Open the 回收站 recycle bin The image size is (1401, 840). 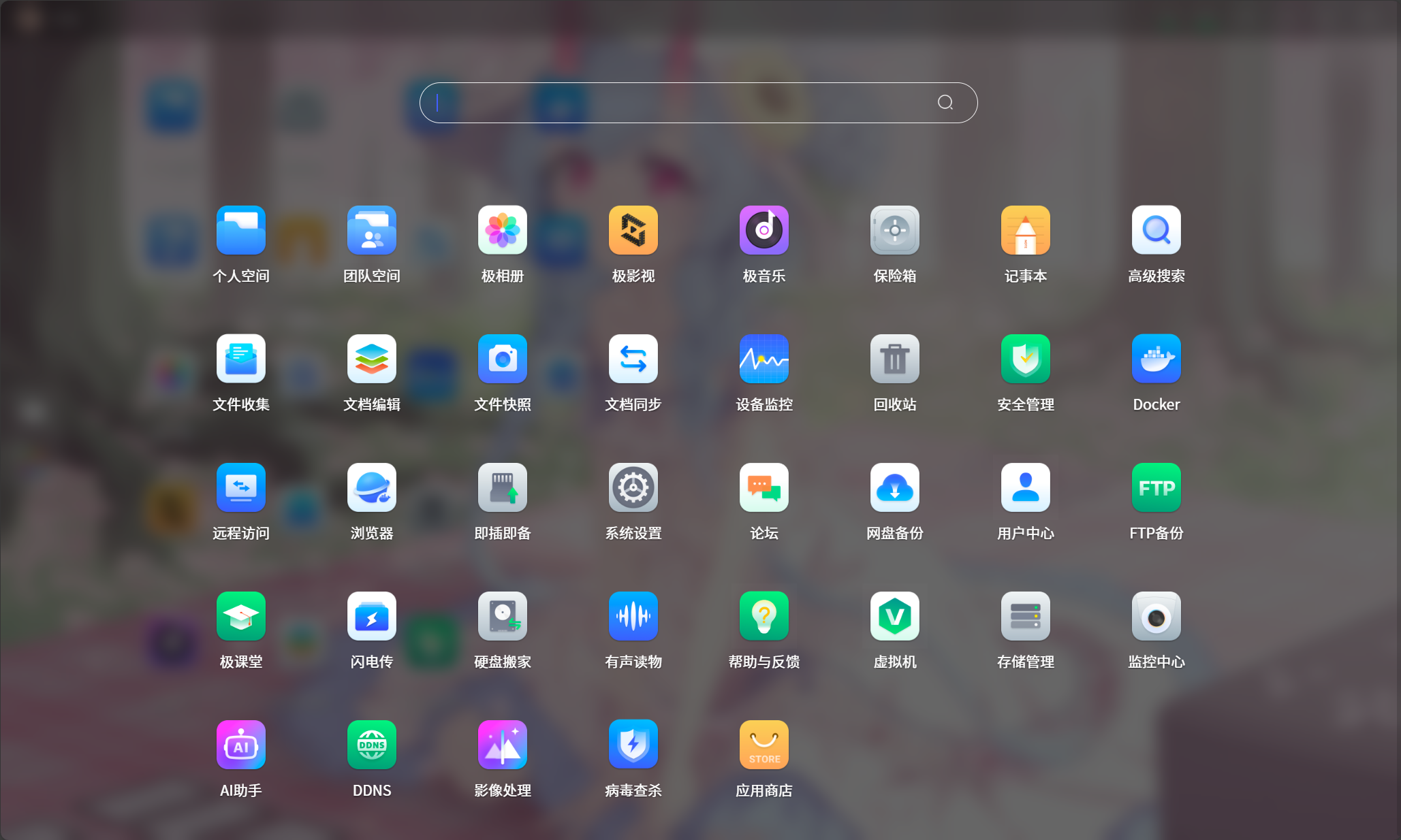click(894, 359)
